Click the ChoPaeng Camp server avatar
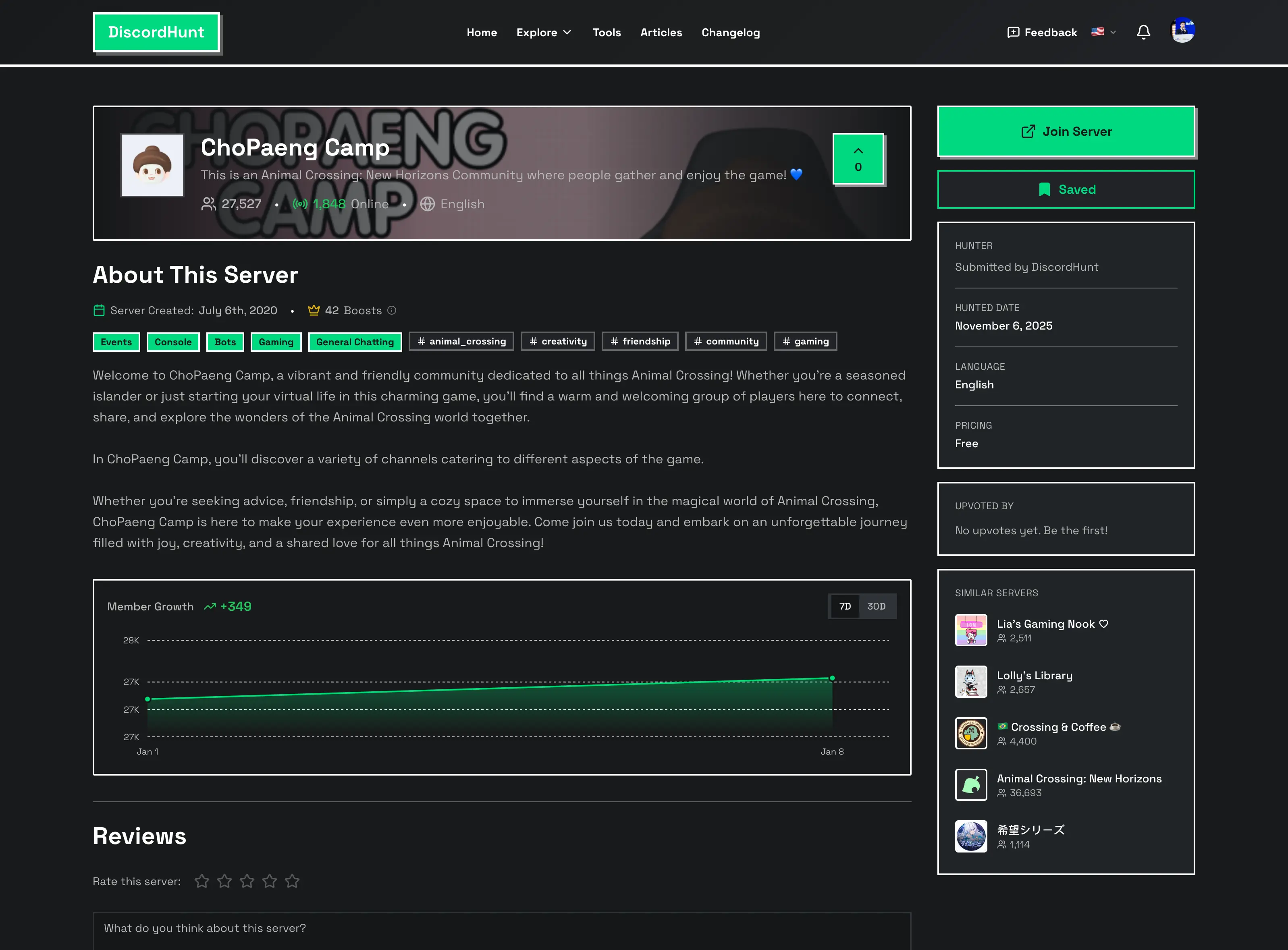The image size is (1288, 950). (152, 164)
